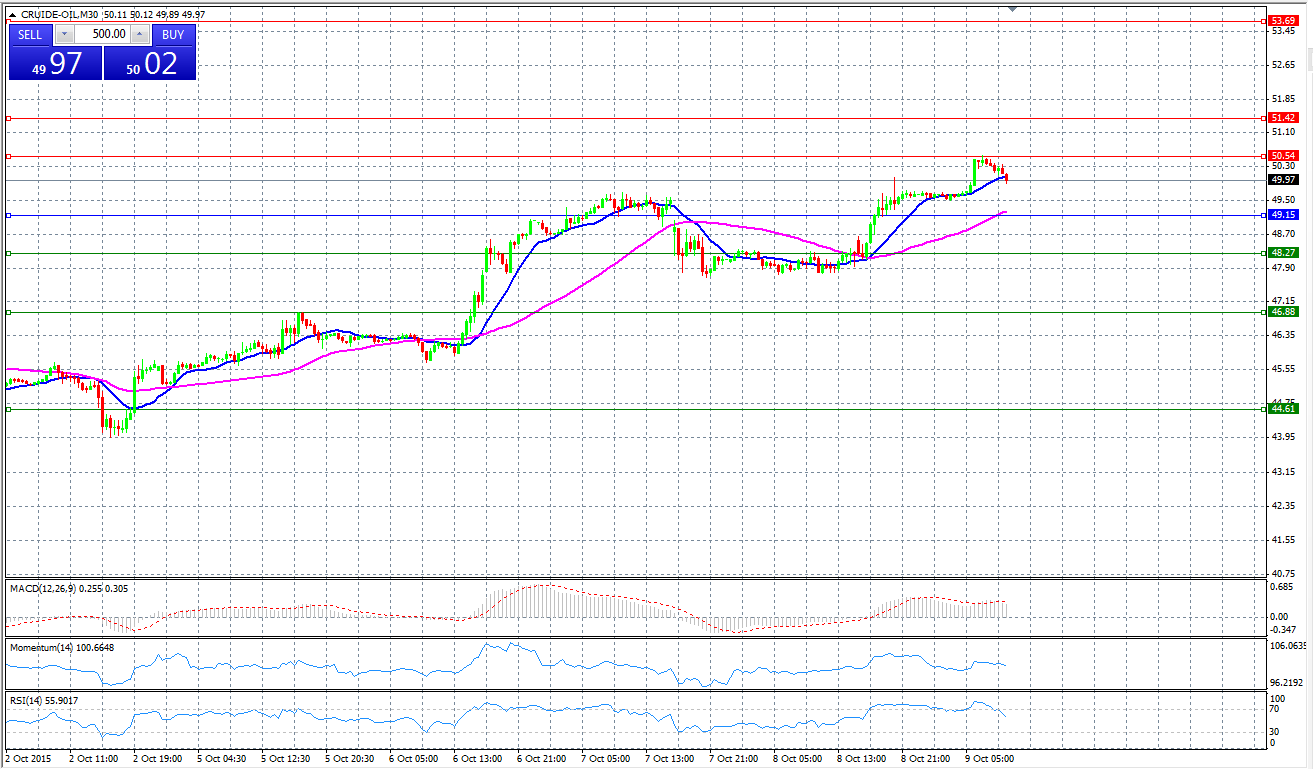Select the 50.54 red price label

pos(1282,156)
